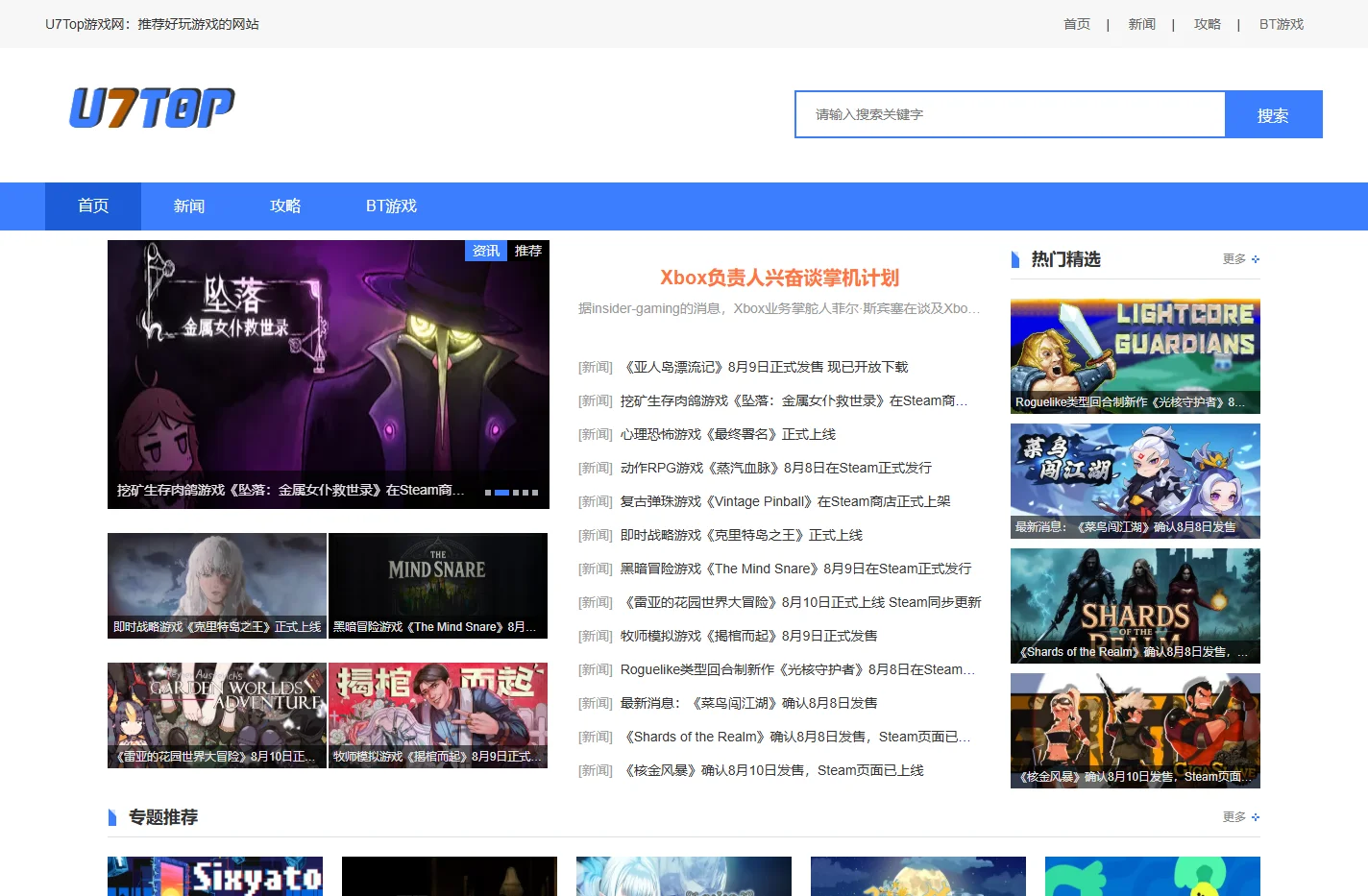Open 核金风暴 featured thumbnail

coord(1136,731)
